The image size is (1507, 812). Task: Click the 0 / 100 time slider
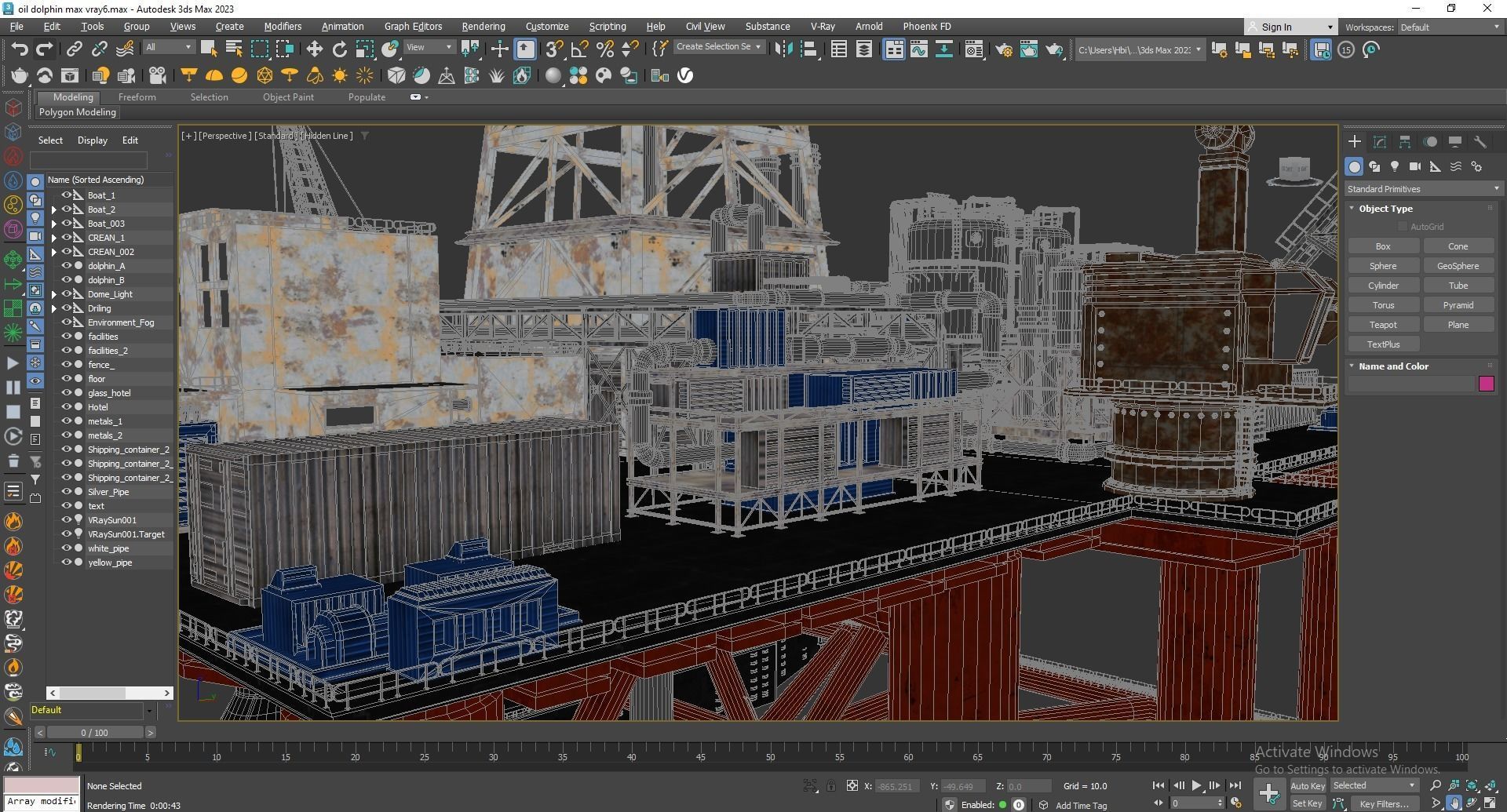click(x=95, y=733)
